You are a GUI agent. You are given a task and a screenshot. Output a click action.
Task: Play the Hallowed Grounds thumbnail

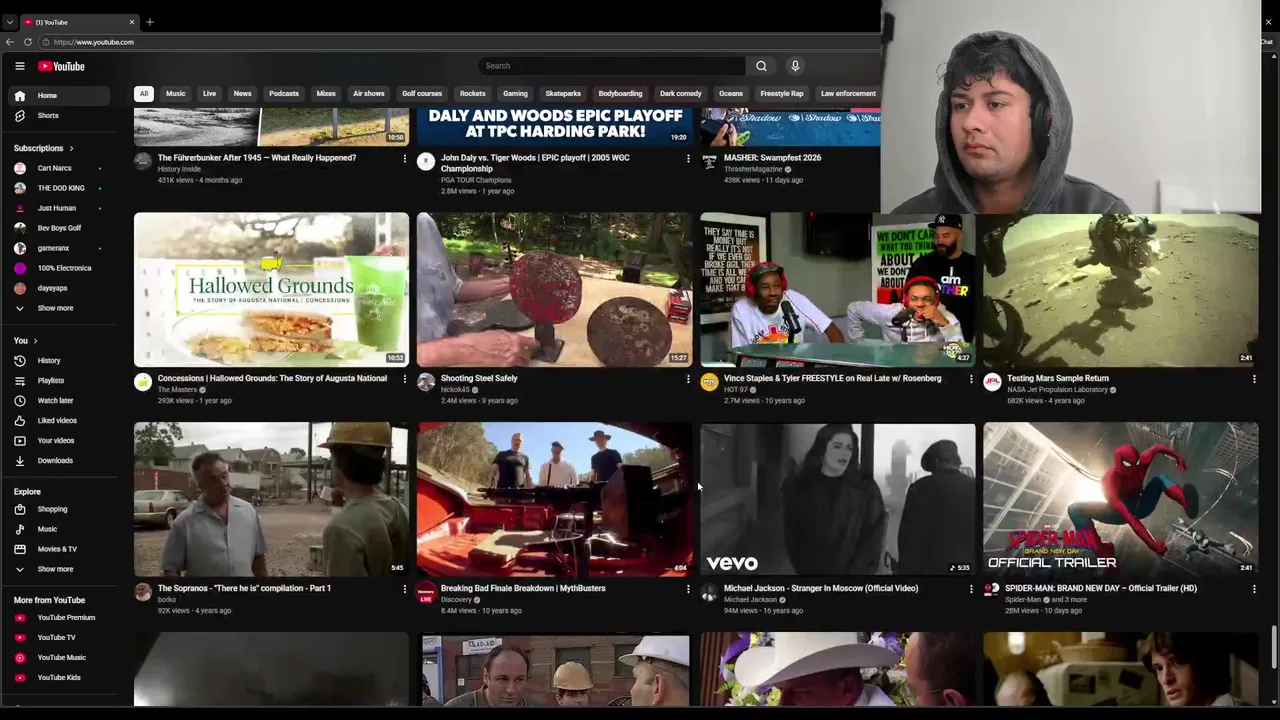point(271,289)
